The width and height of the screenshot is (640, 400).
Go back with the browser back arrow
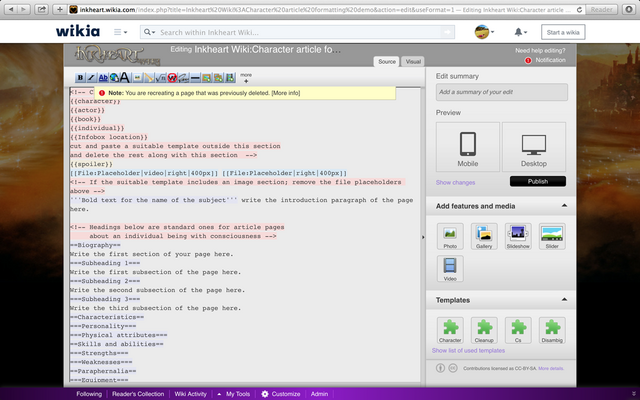point(11,9)
